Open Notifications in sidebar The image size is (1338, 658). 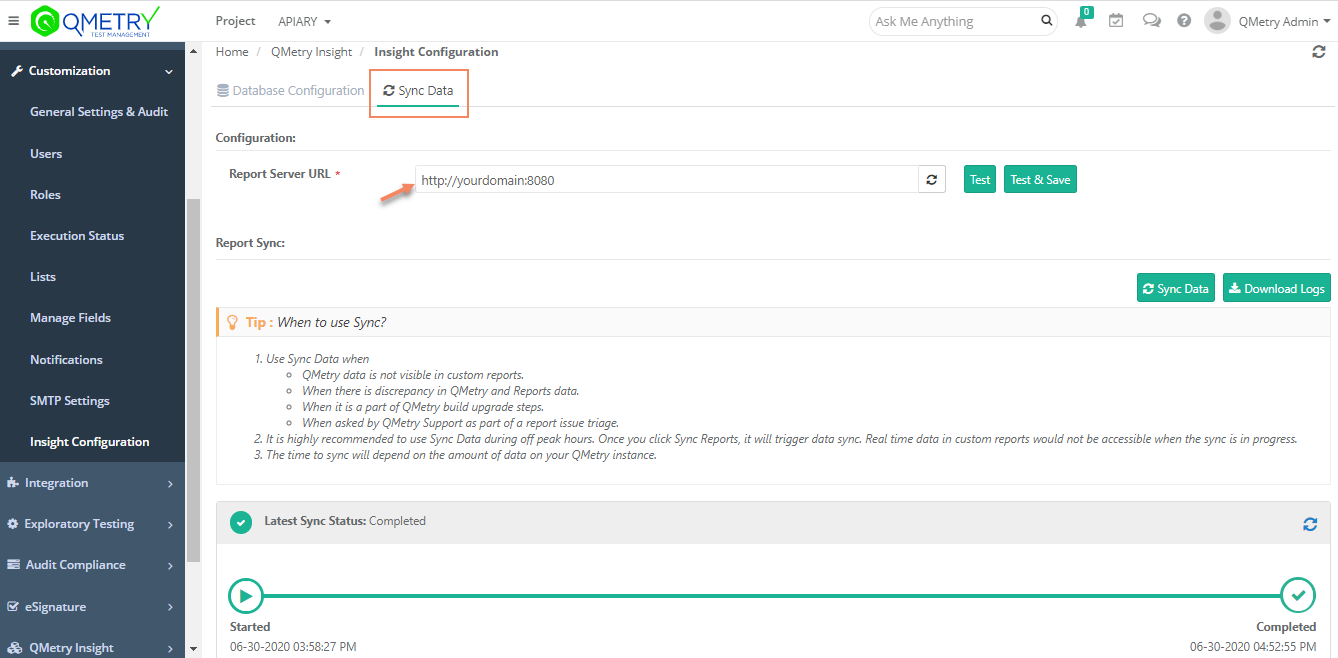tap(66, 360)
